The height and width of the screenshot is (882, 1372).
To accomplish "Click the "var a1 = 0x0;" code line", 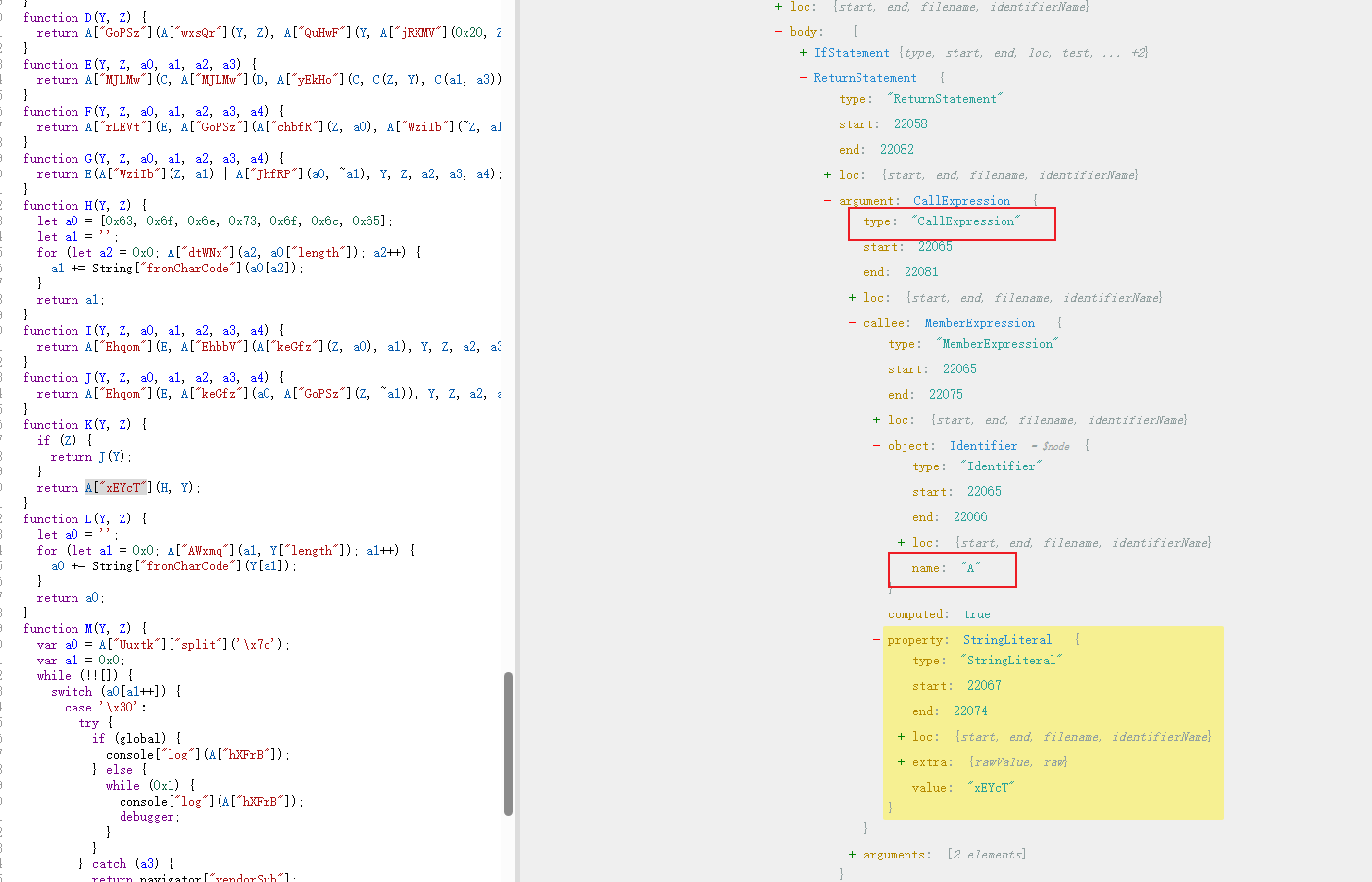I will (81, 661).
